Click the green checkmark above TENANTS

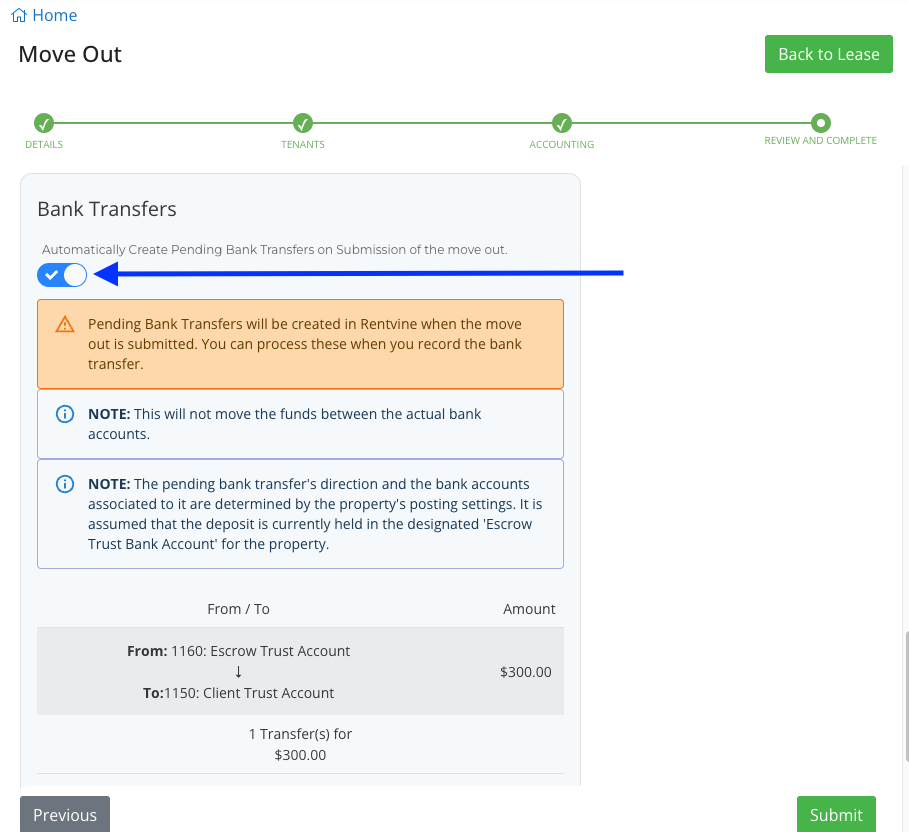coord(303,123)
